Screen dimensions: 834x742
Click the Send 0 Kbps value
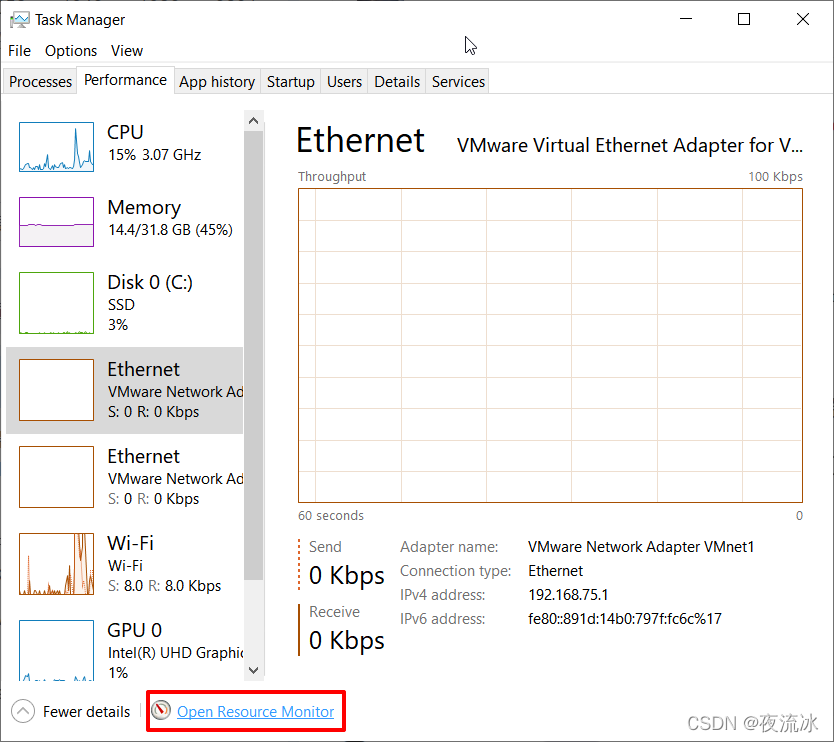347,576
